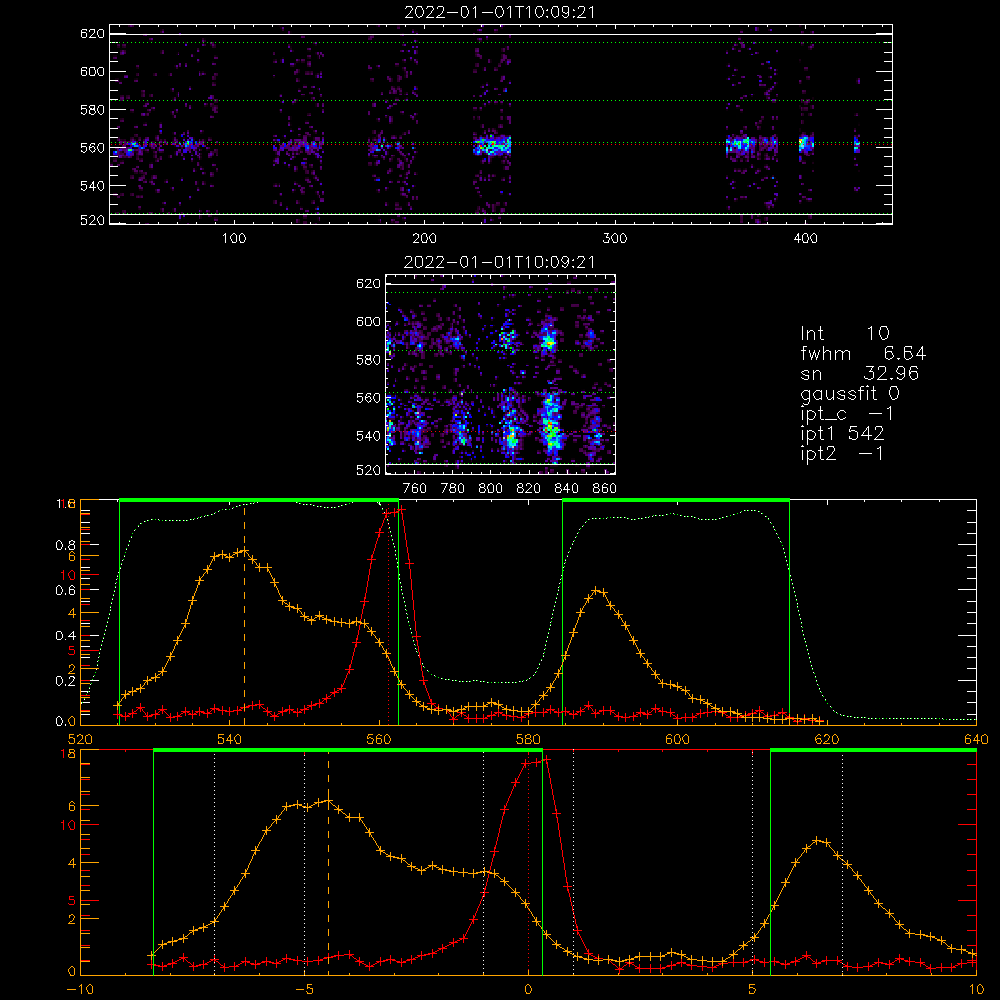Click the 'gaussfit 0' parameter line

click(x=850, y=393)
